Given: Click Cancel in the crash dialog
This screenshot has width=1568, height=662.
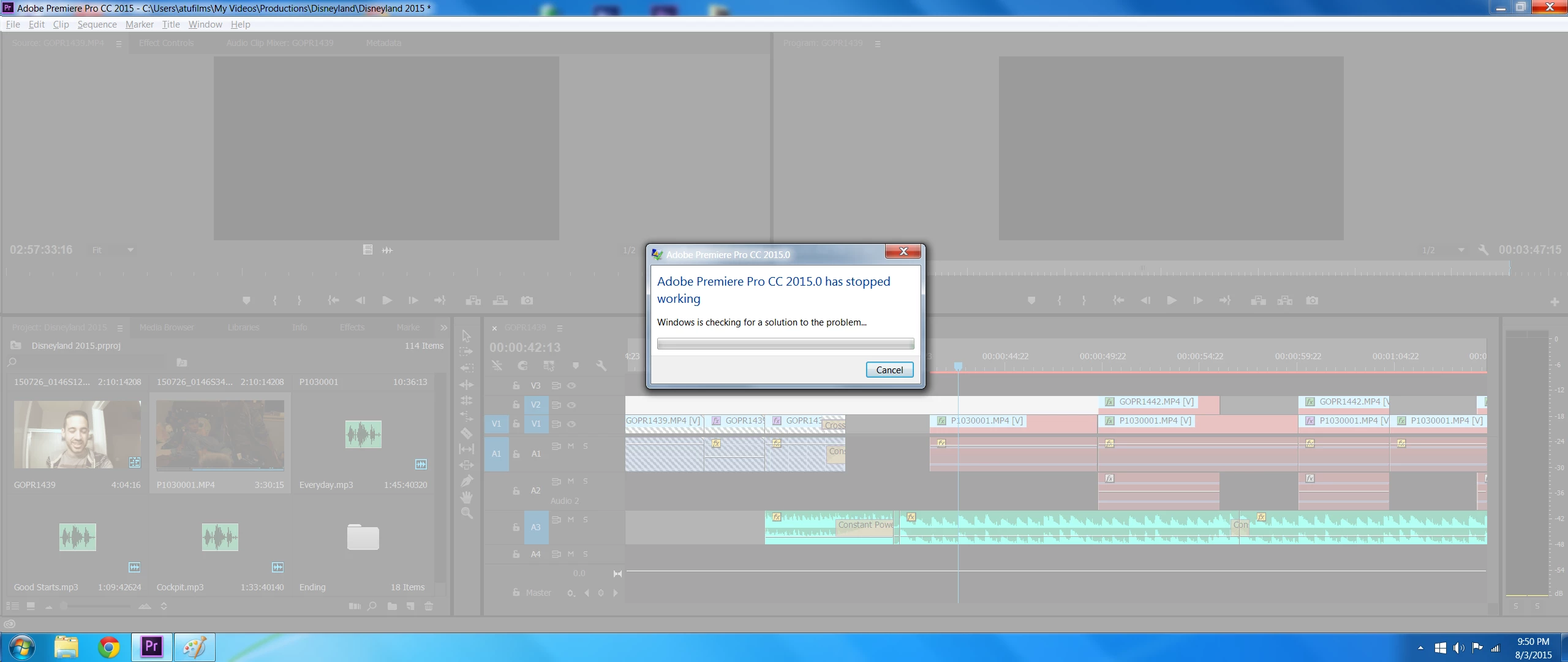Looking at the screenshot, I should (889, 370).
